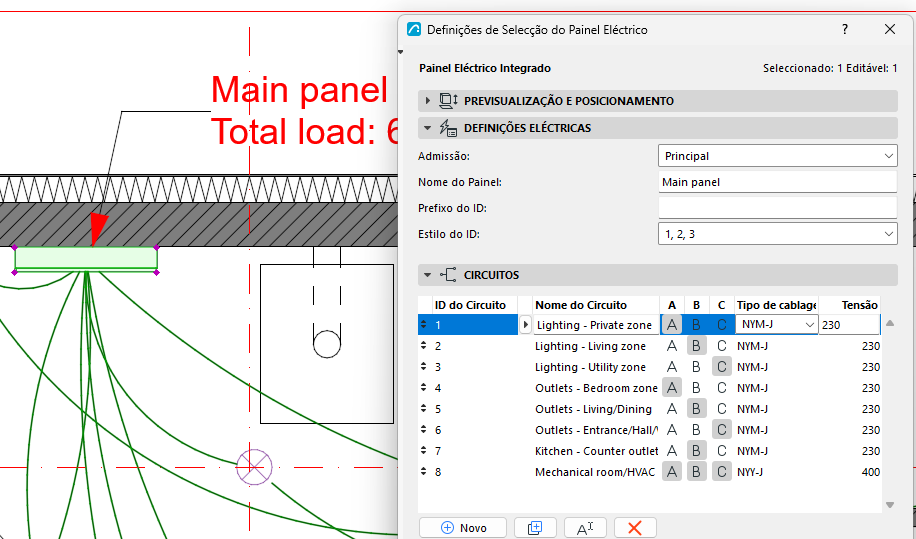Click the Tipo de cablagem column header
The image size is (916, 539).
(x=776, y=305)
